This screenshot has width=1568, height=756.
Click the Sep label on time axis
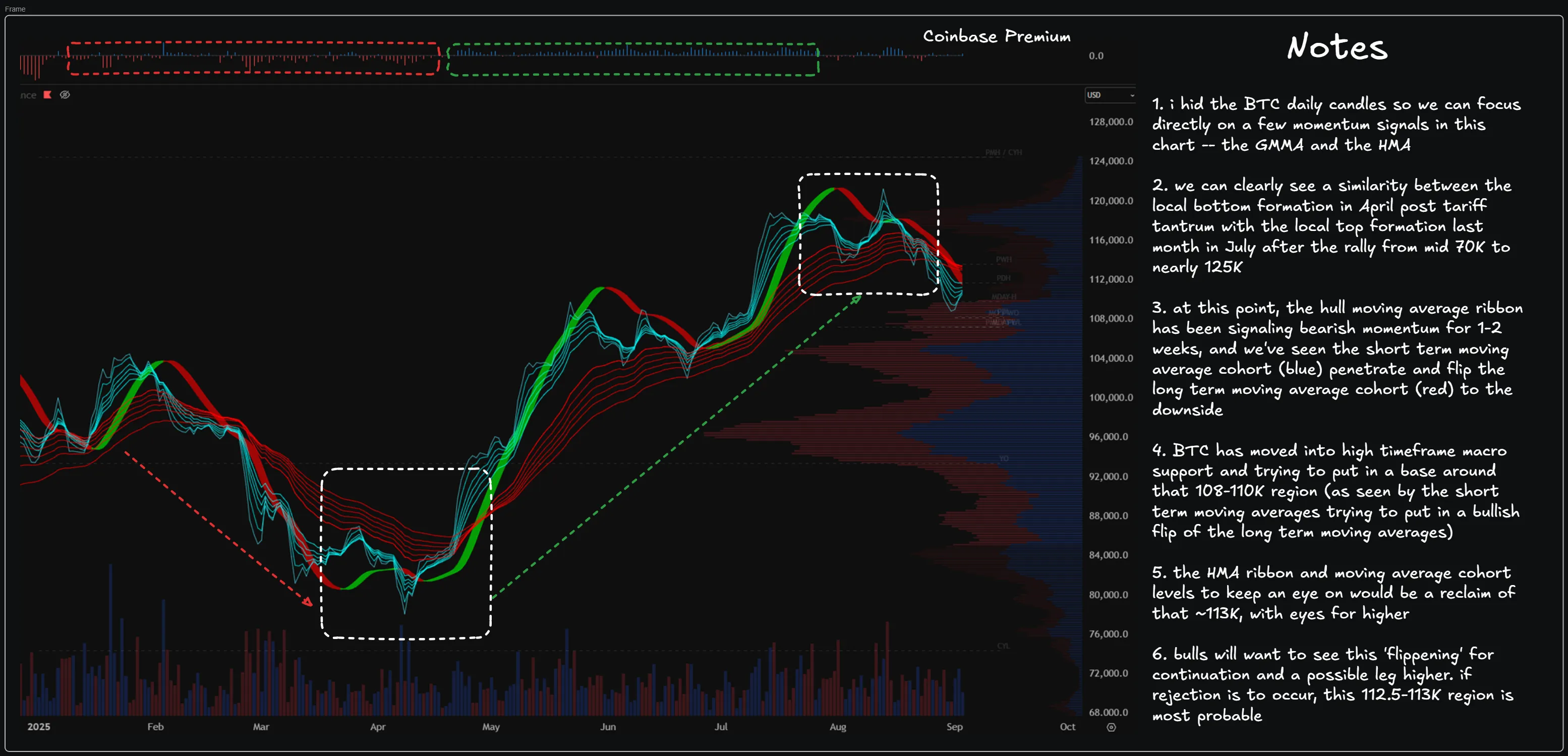pyautogui.click(x=954, y=727)
